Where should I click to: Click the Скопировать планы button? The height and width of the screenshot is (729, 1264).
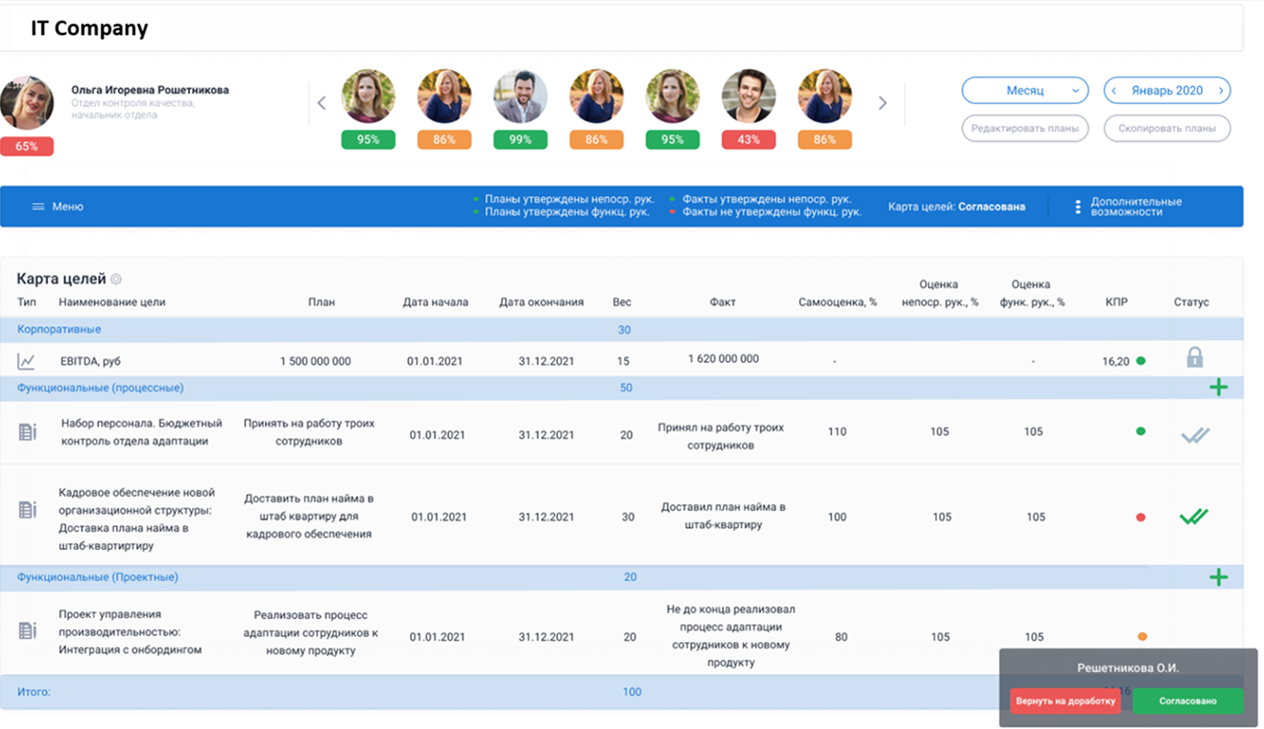pos(1167,128)
